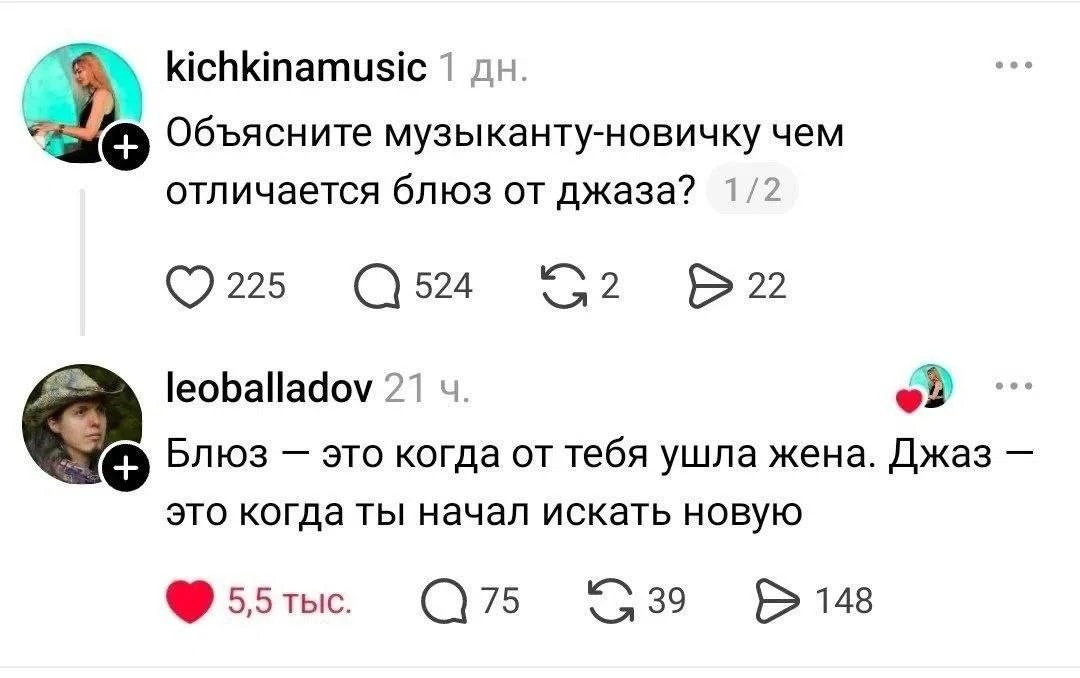Open more options for kichkinamusic post
1080x678 pixels.
tap(1015, 65)
